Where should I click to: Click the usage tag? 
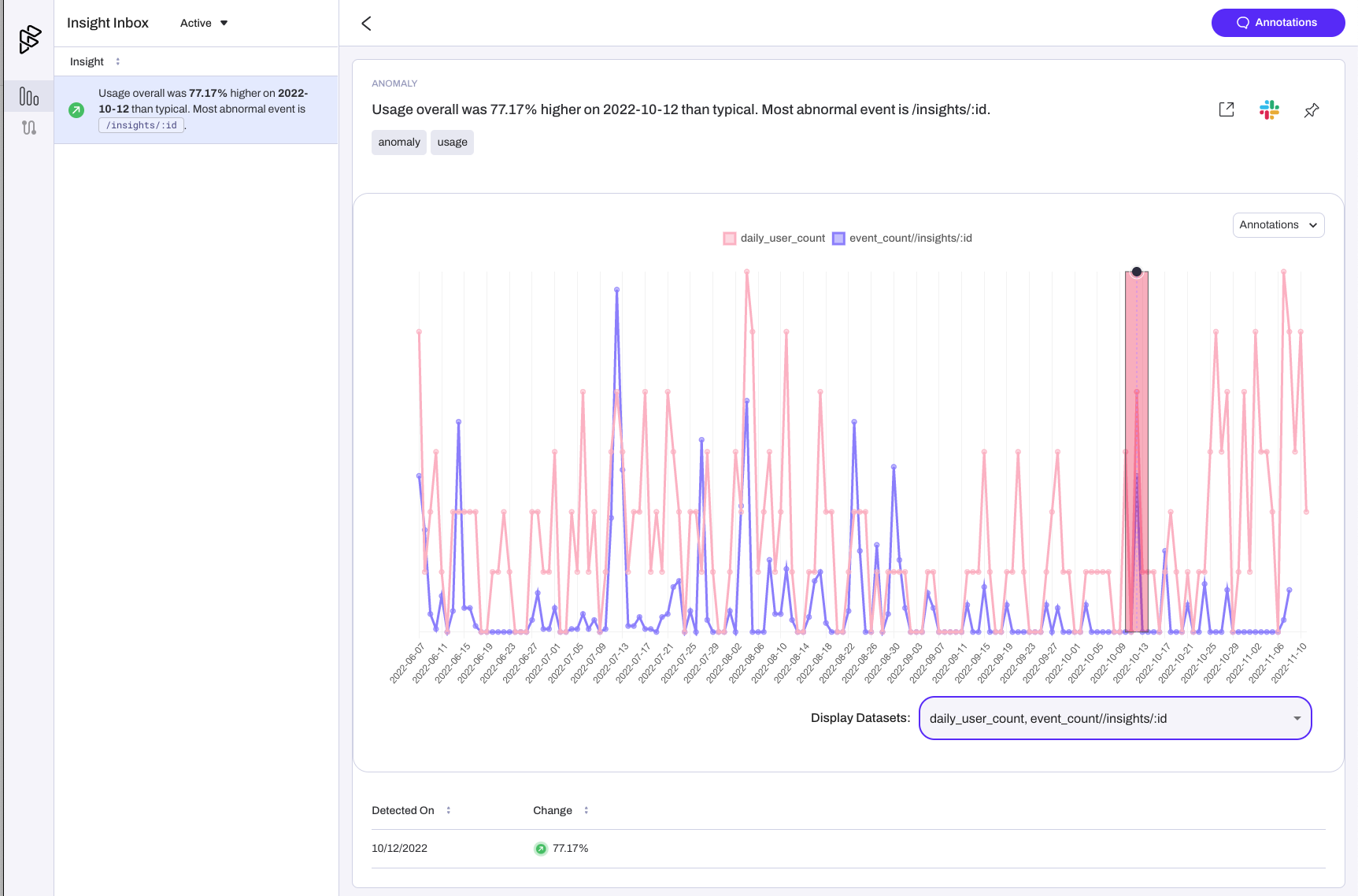(x=453, y=143)
